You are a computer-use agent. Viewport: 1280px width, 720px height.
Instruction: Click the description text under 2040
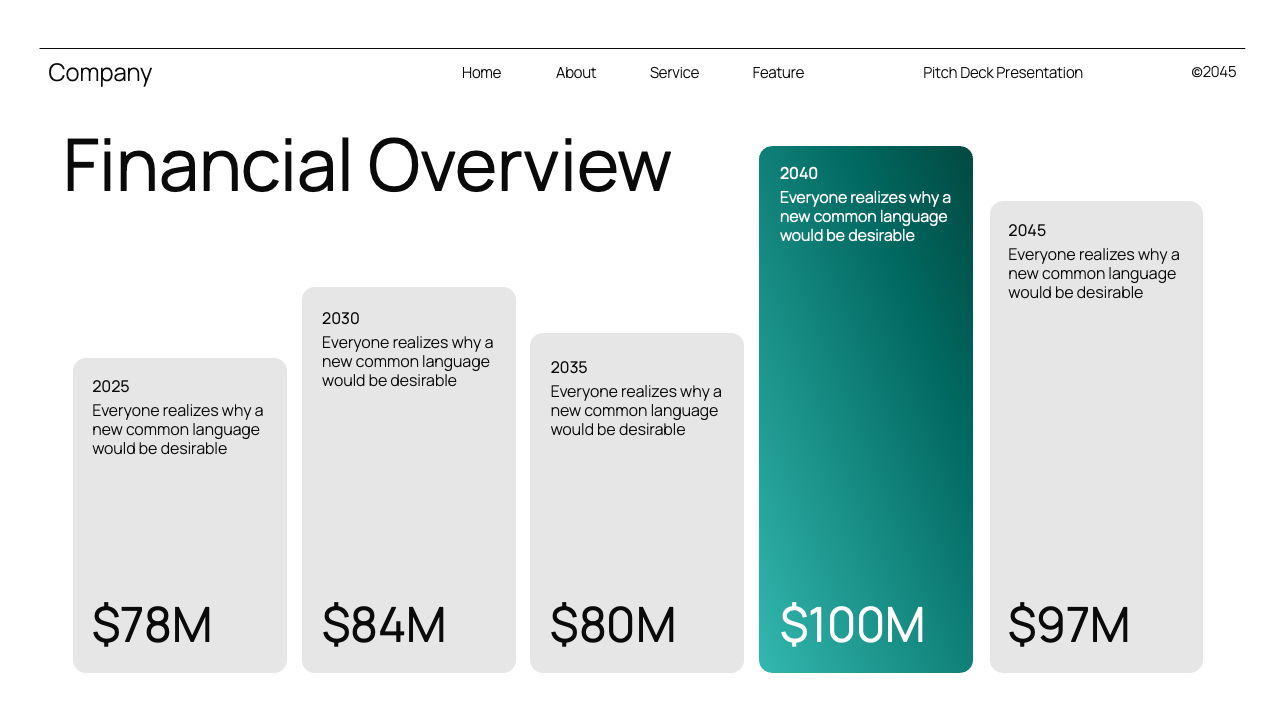point(866,217)
